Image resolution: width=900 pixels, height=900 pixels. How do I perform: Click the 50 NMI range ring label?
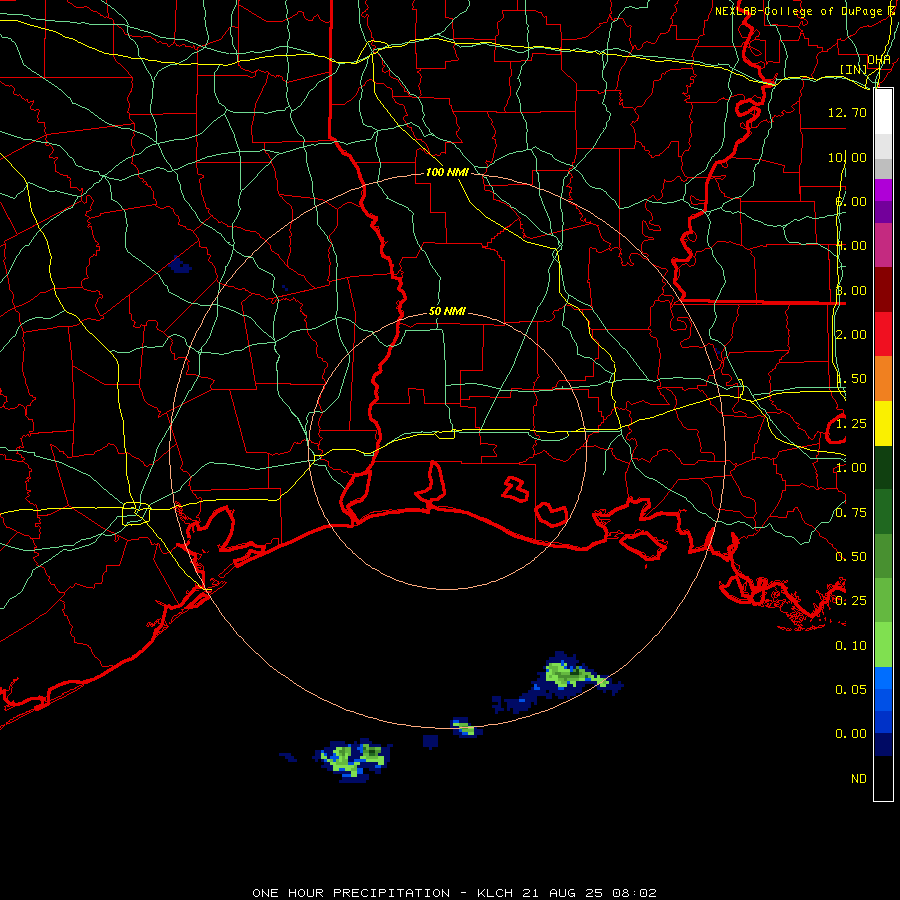[x=447, y=312]
